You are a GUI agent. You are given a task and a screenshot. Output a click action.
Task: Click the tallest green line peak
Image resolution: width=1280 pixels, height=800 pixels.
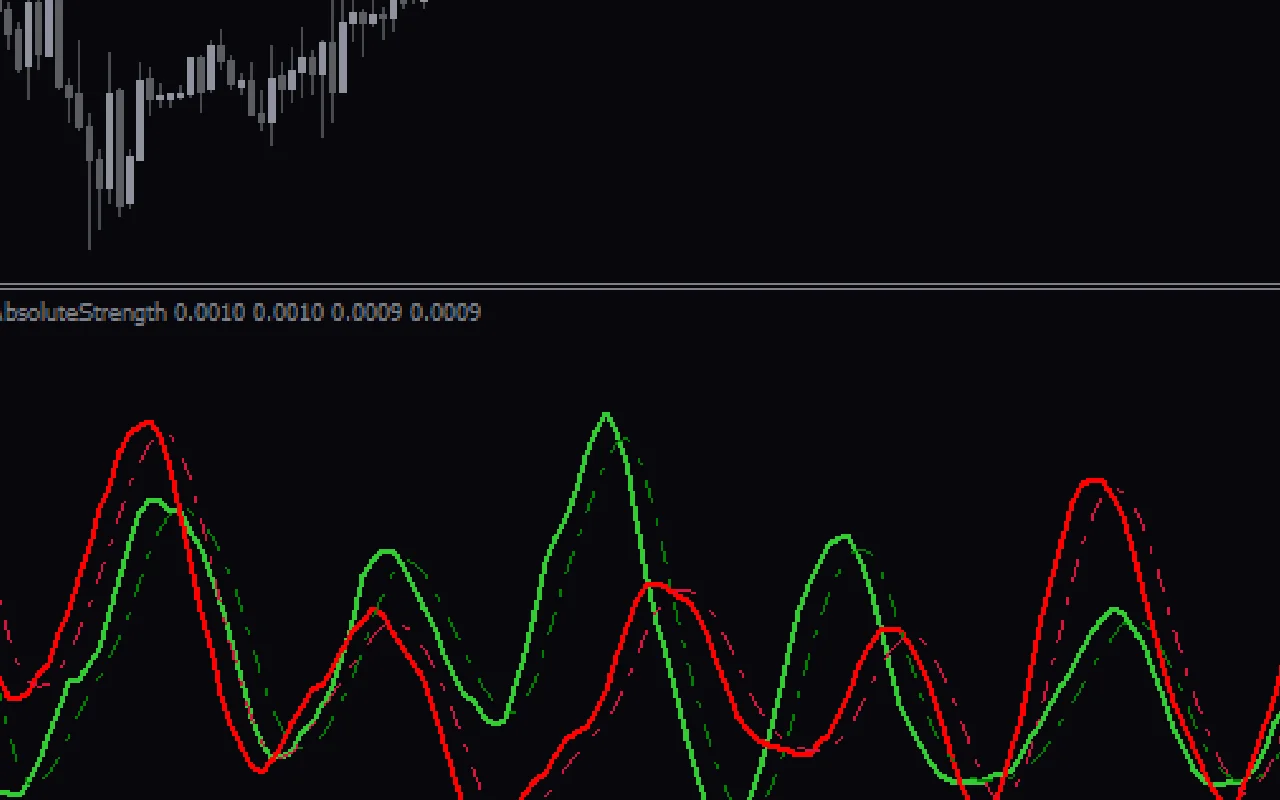point(606,414)
